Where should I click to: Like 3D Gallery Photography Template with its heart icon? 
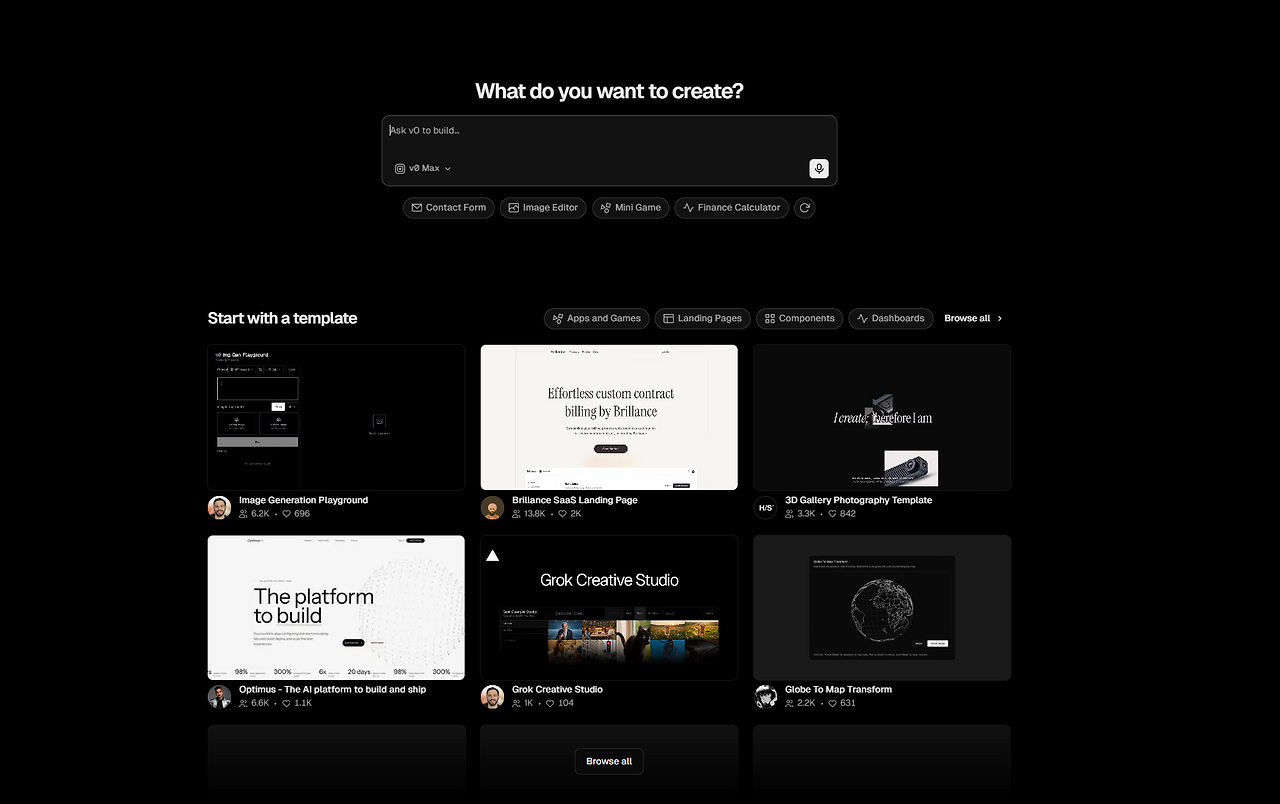click(832, 514)
